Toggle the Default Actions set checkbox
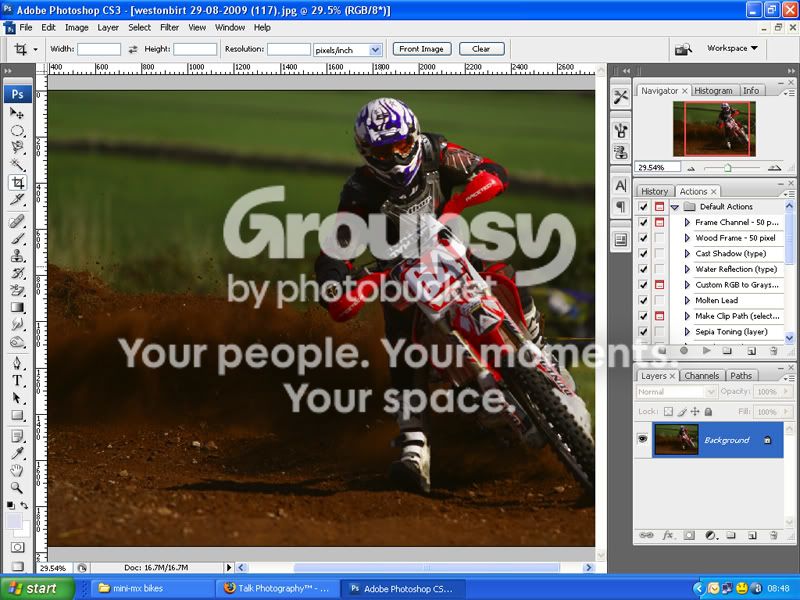 coord(643,207)
